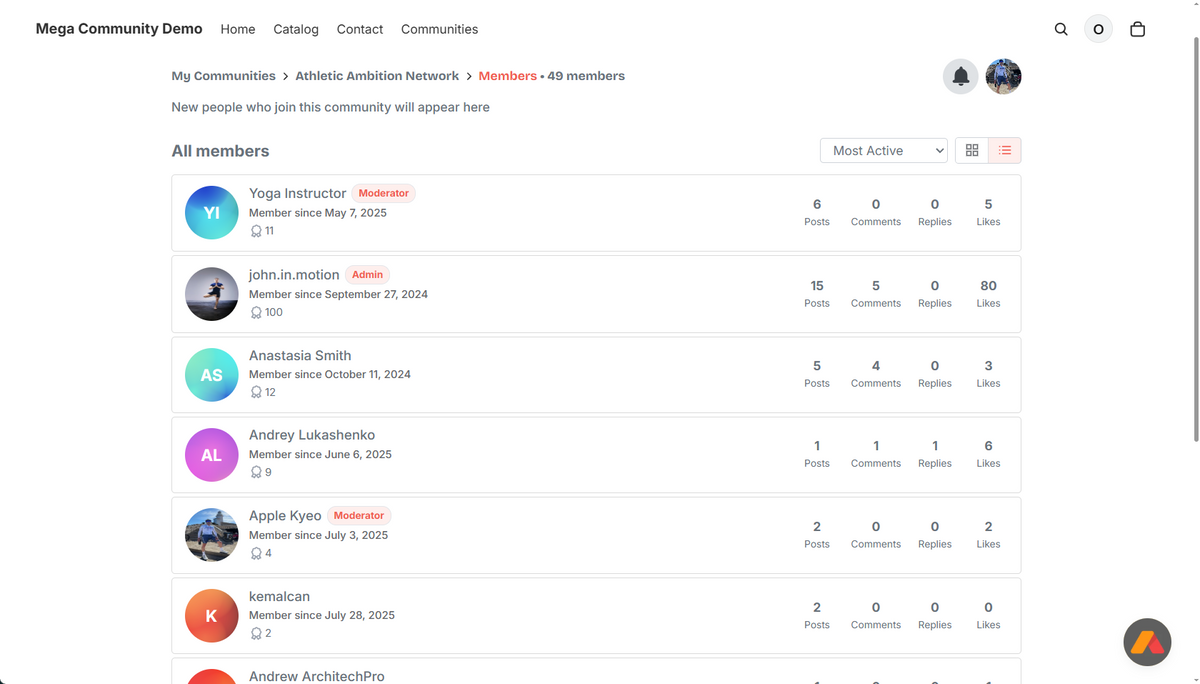Open Athletic Ambition Network breadcrumb link
This screenshot has height=684, width=1200.
click(x=377, y=76)
